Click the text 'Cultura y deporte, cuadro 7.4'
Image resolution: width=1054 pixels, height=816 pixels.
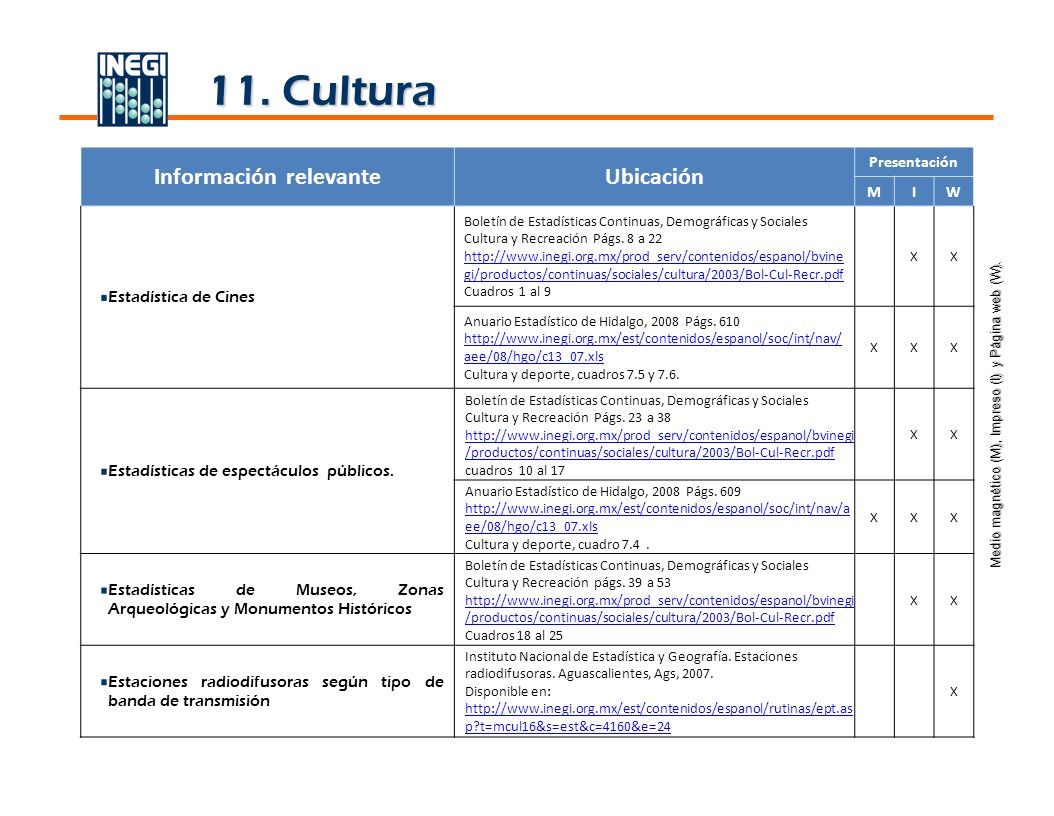coord(553,544)
